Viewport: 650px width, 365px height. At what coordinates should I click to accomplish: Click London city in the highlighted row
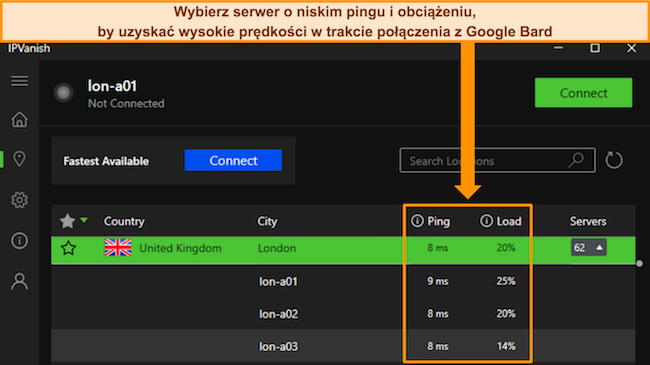(277, 248)
